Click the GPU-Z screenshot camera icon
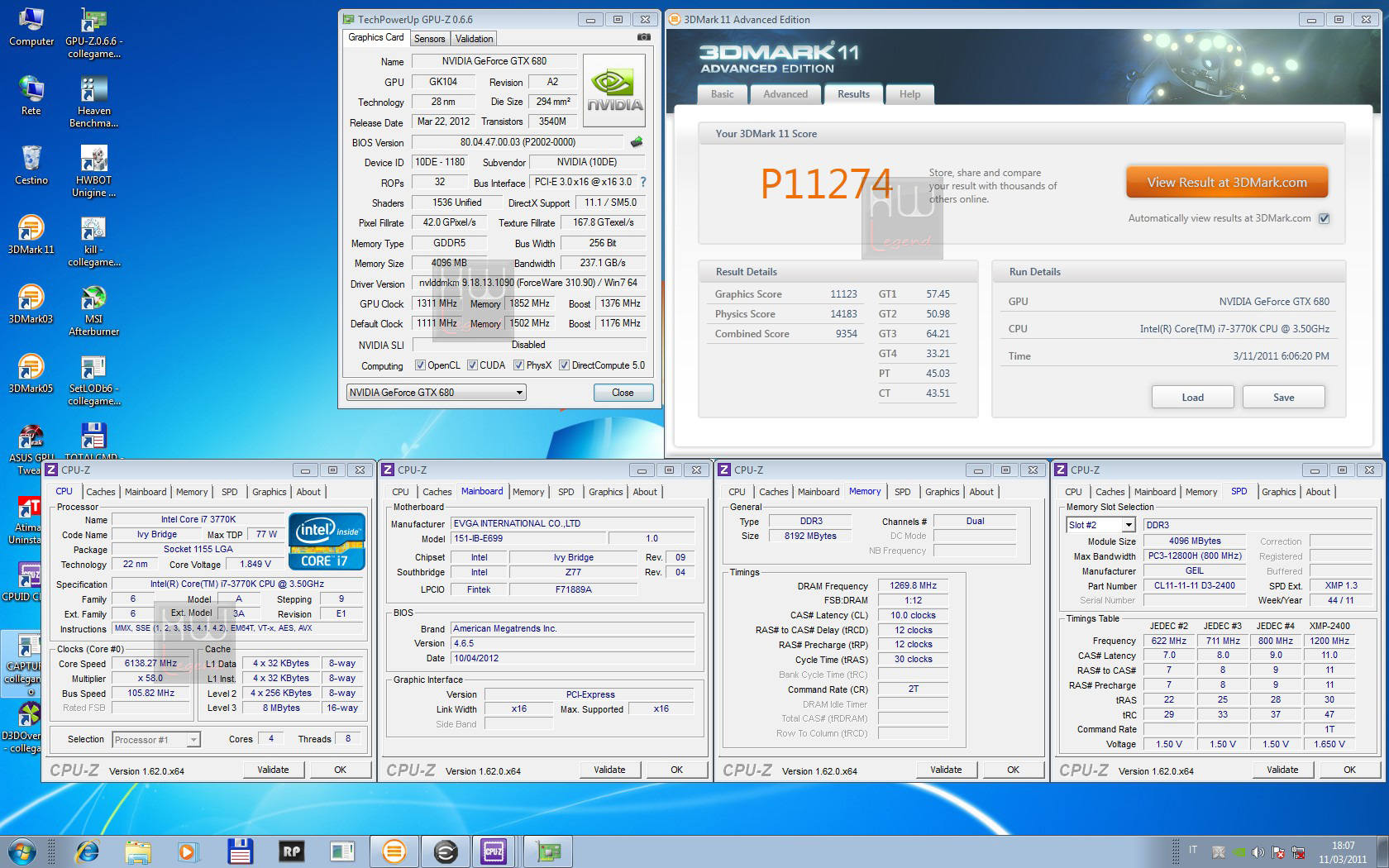1389x868 pixels. [x=644, y=37]
